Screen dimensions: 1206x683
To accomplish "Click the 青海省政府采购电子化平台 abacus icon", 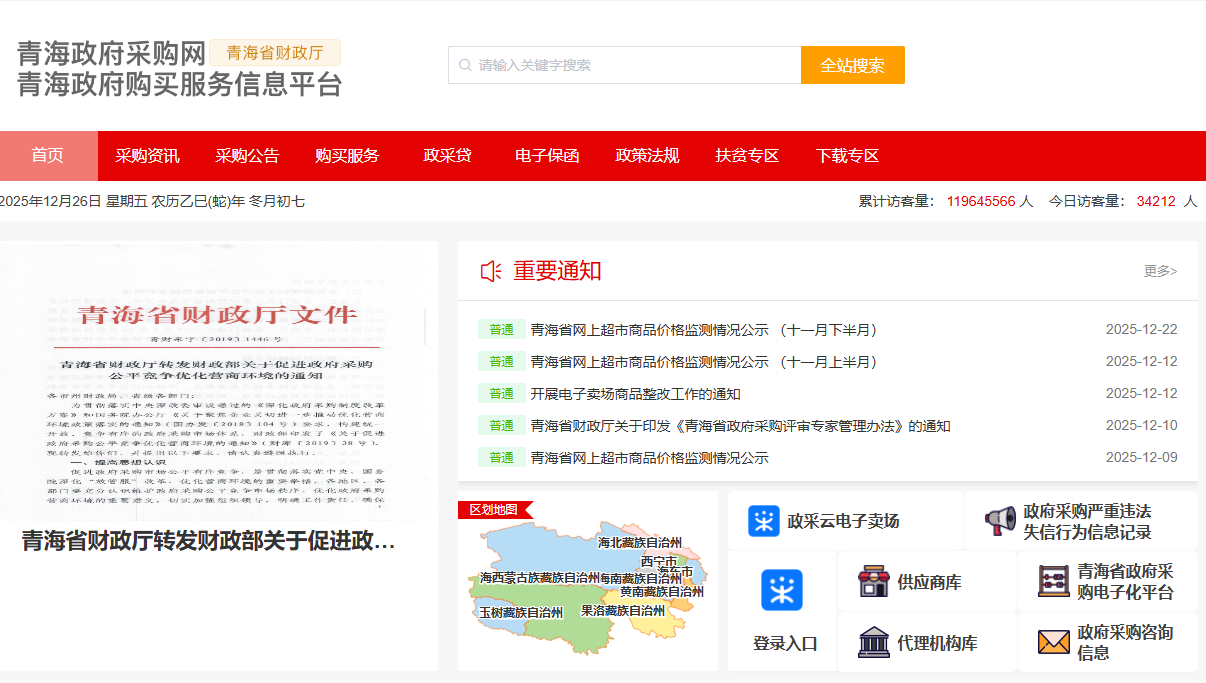I will point(1053,582).
